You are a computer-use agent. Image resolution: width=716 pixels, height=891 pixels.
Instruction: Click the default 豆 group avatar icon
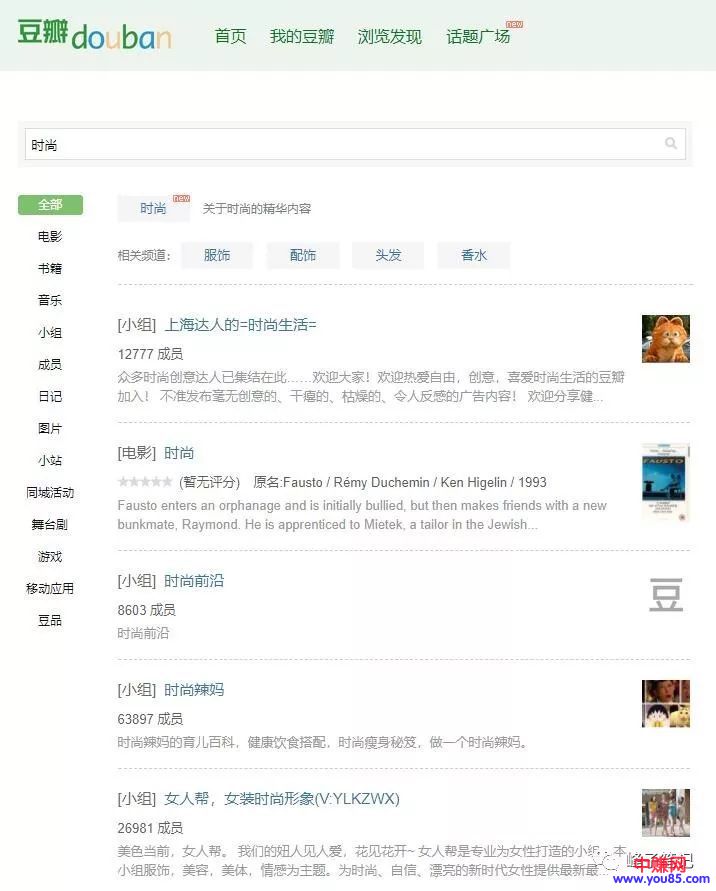click(x=666, y=594)
